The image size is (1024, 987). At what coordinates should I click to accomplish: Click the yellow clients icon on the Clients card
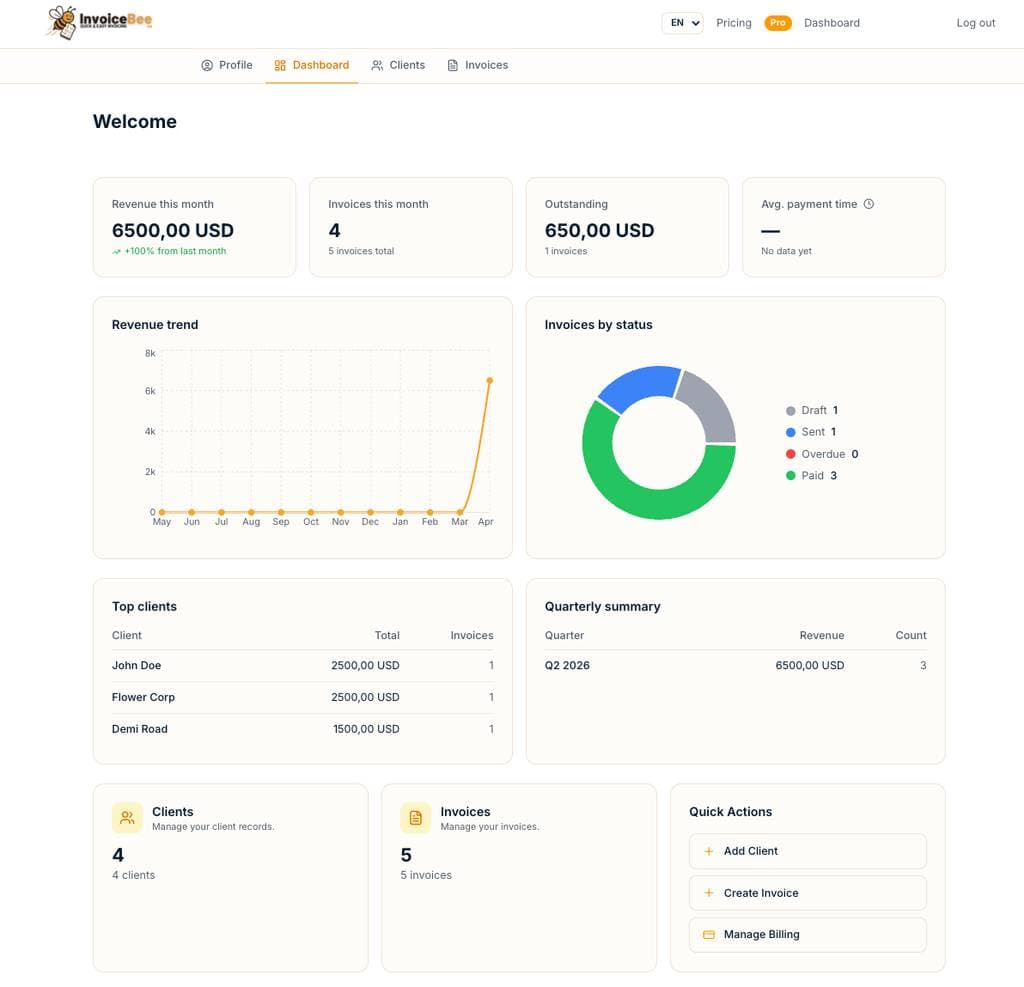pyautogui.click(x=126, y=817)
